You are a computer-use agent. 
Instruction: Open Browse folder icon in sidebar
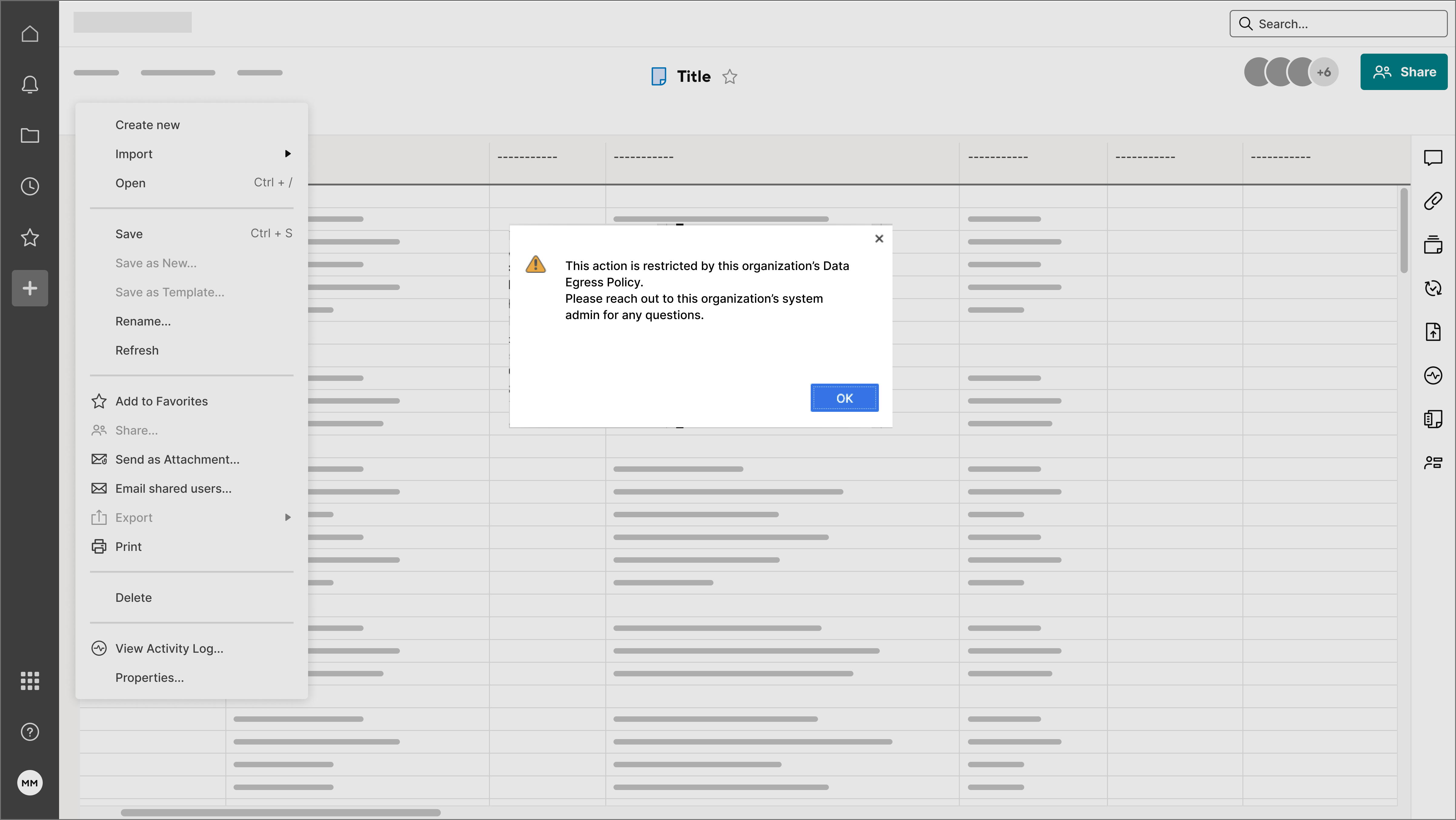pyautogui.click(x=29, y=136)
